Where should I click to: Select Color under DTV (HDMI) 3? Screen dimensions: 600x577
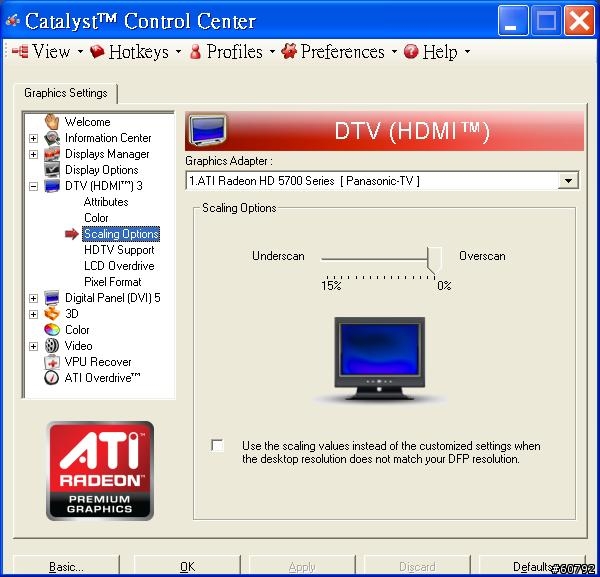coord(96,218)
